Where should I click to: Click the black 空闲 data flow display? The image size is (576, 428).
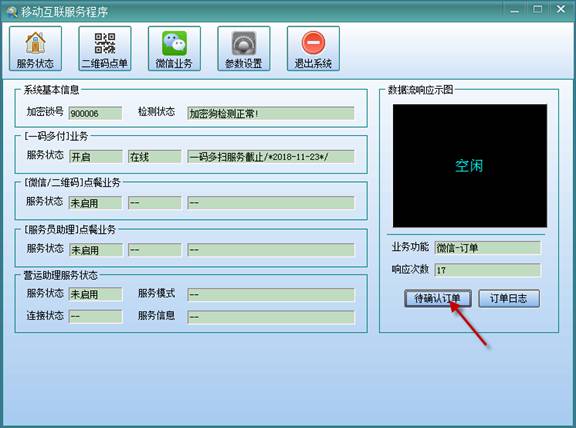pos(469,166)
